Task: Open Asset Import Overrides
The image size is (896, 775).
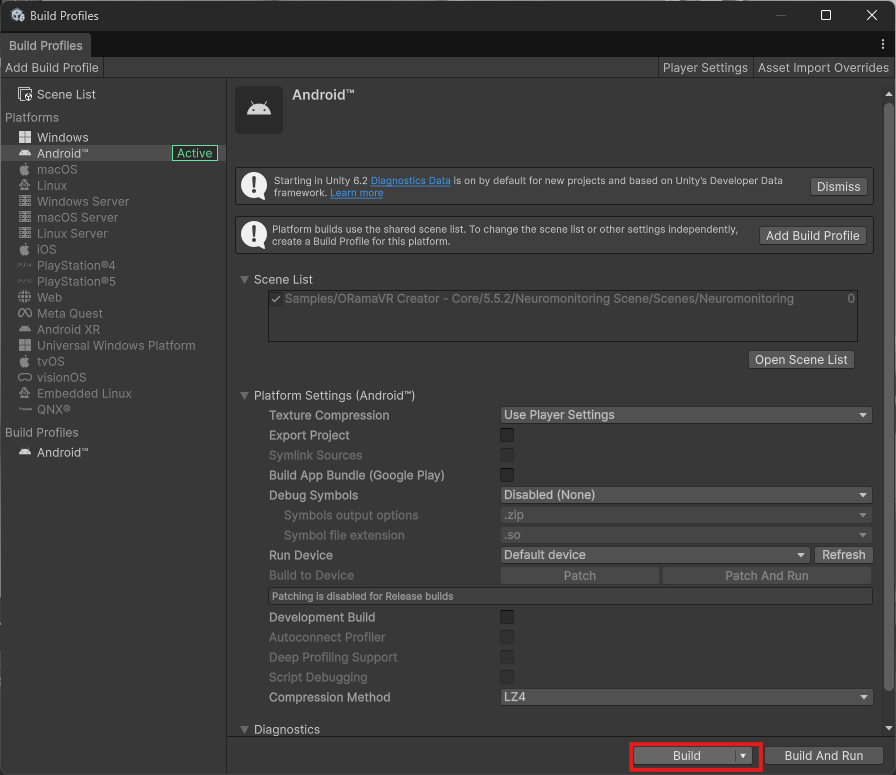Action: 823,67
